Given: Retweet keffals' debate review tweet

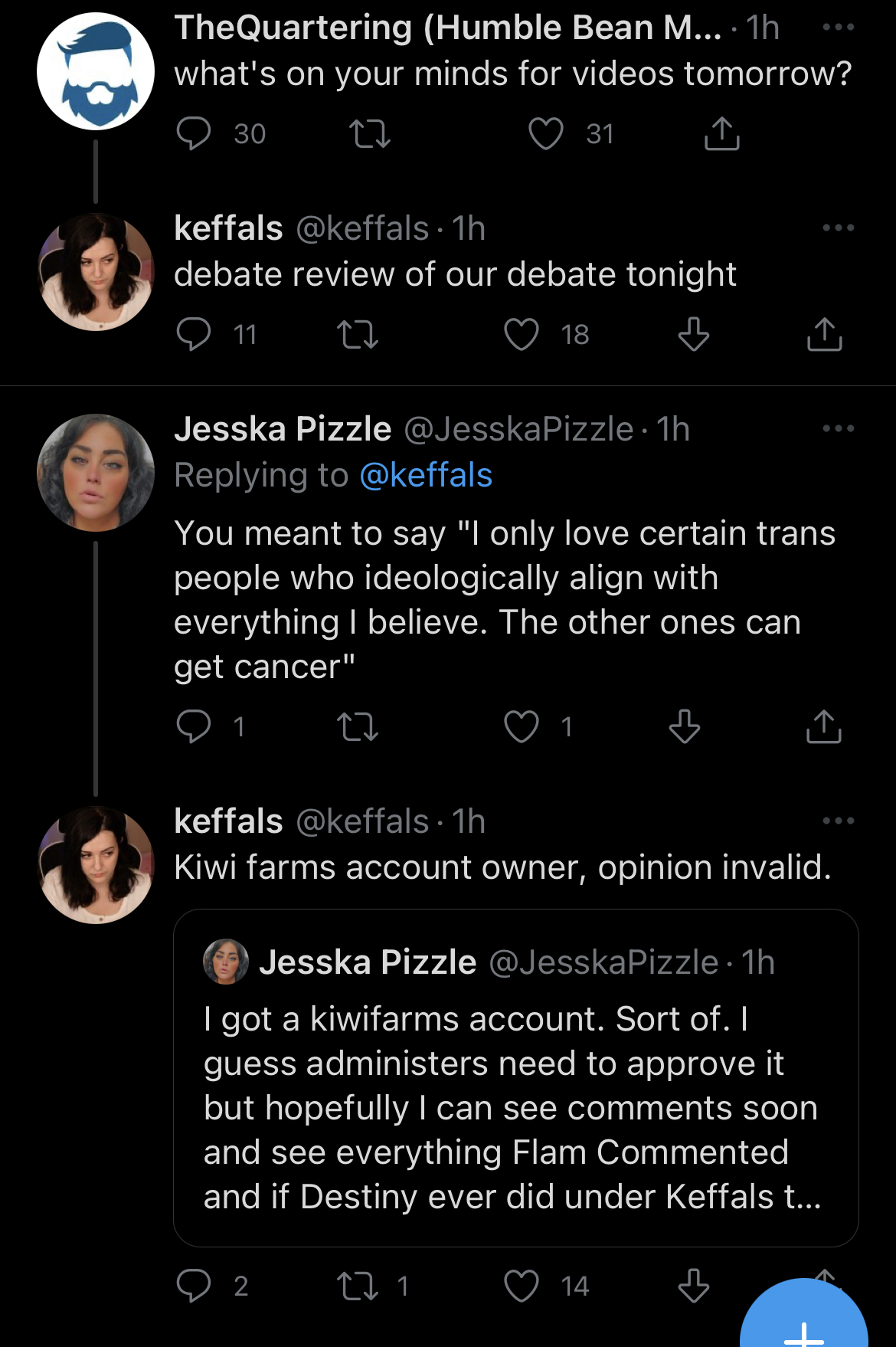Looking at the screenshot, I should click(358, 334).
